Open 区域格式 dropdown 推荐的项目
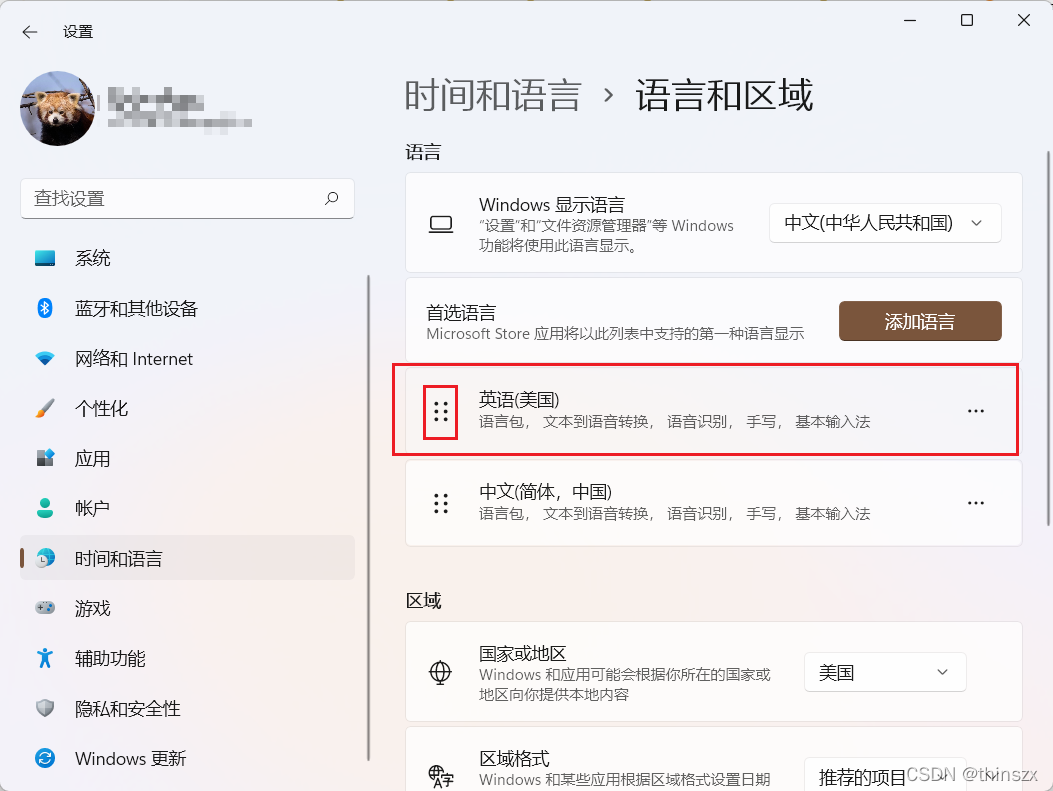1053x791 pixels. pyautogui.click(x=885, y=777)
